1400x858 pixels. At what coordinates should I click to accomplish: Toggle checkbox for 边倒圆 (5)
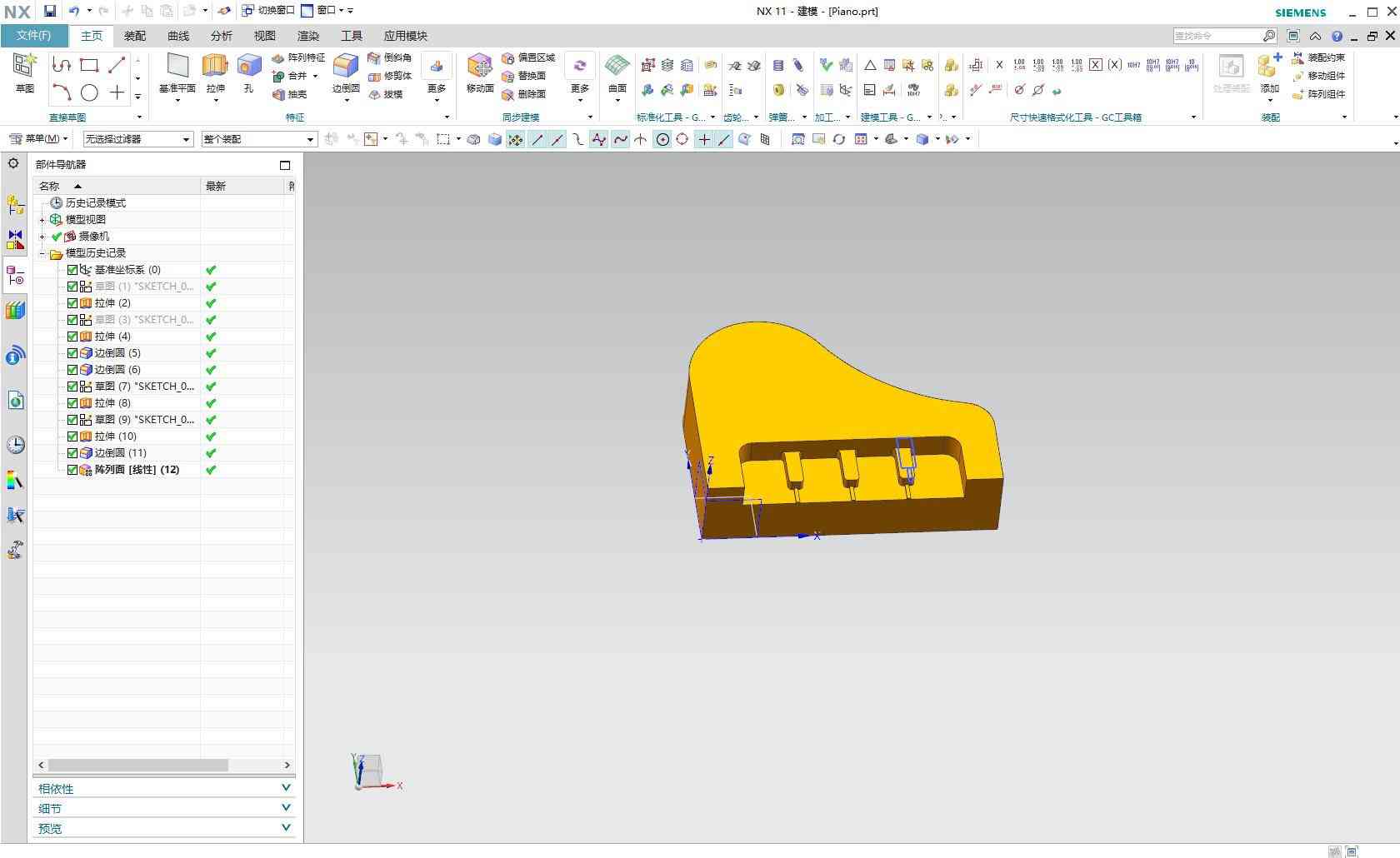72,353
